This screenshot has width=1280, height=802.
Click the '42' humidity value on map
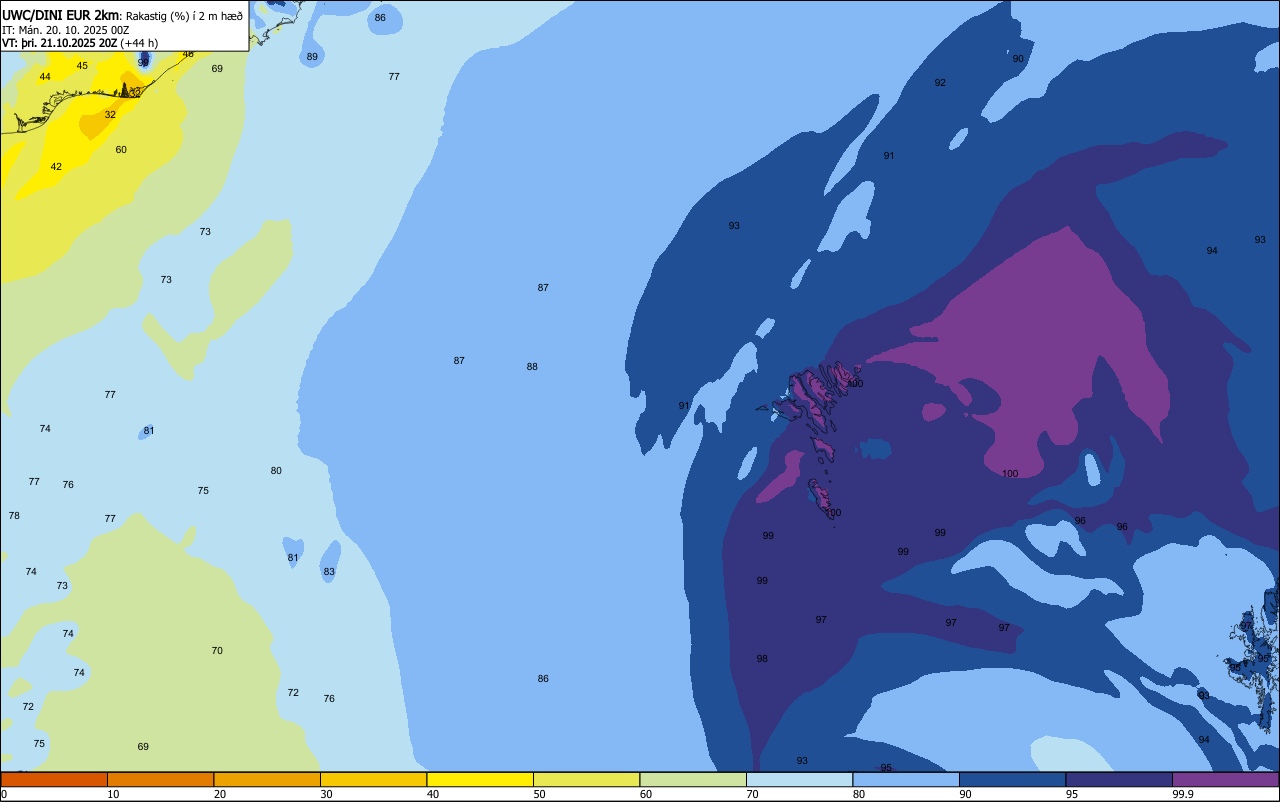(x=56, y=167)
